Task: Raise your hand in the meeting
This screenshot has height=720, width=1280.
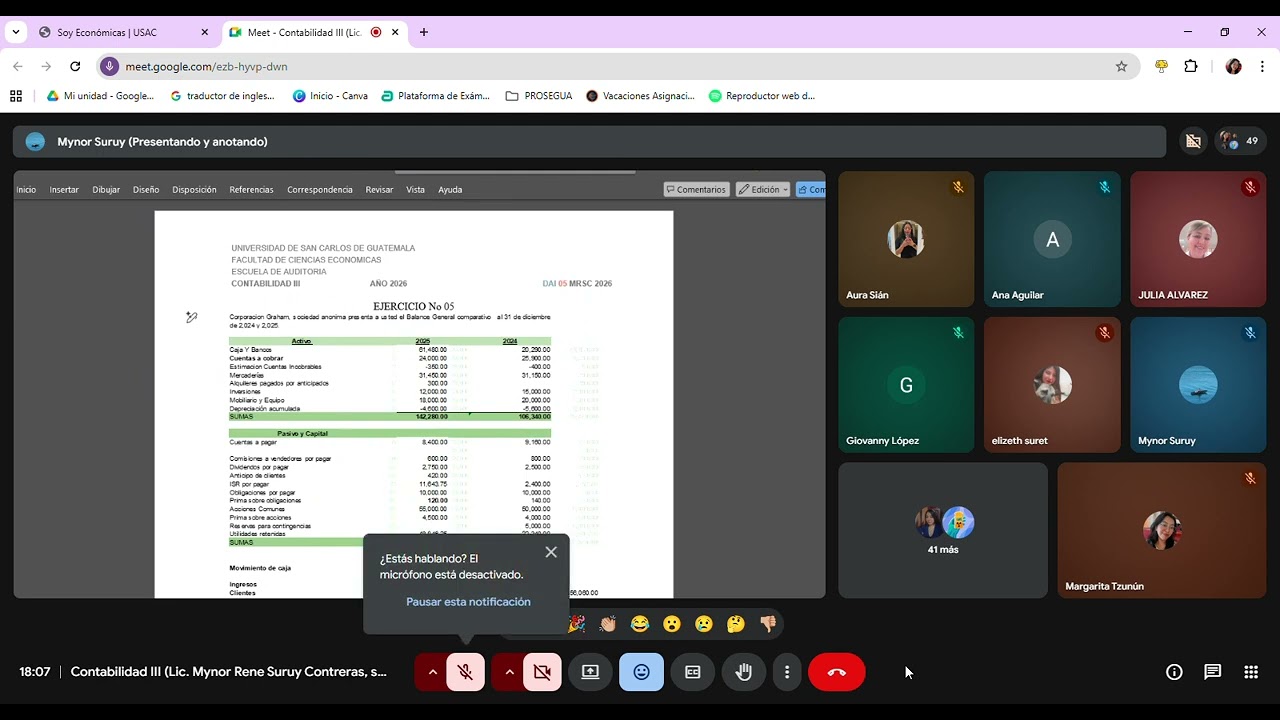Action: tap(743, 672)
